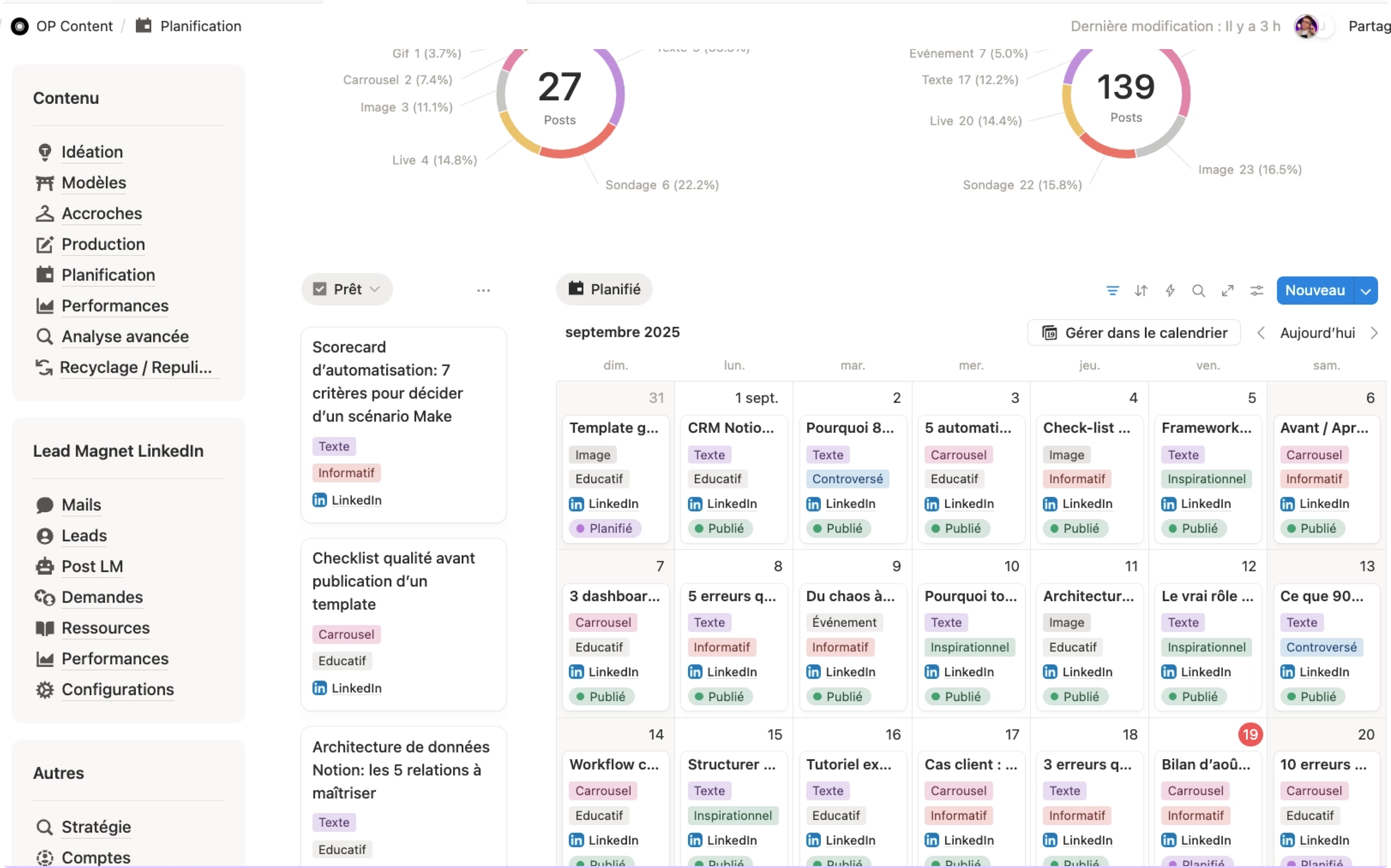This screenshot has height=868, width=1391.
Task: Click the Configurations gear entry
Action: tap(117, 690)
